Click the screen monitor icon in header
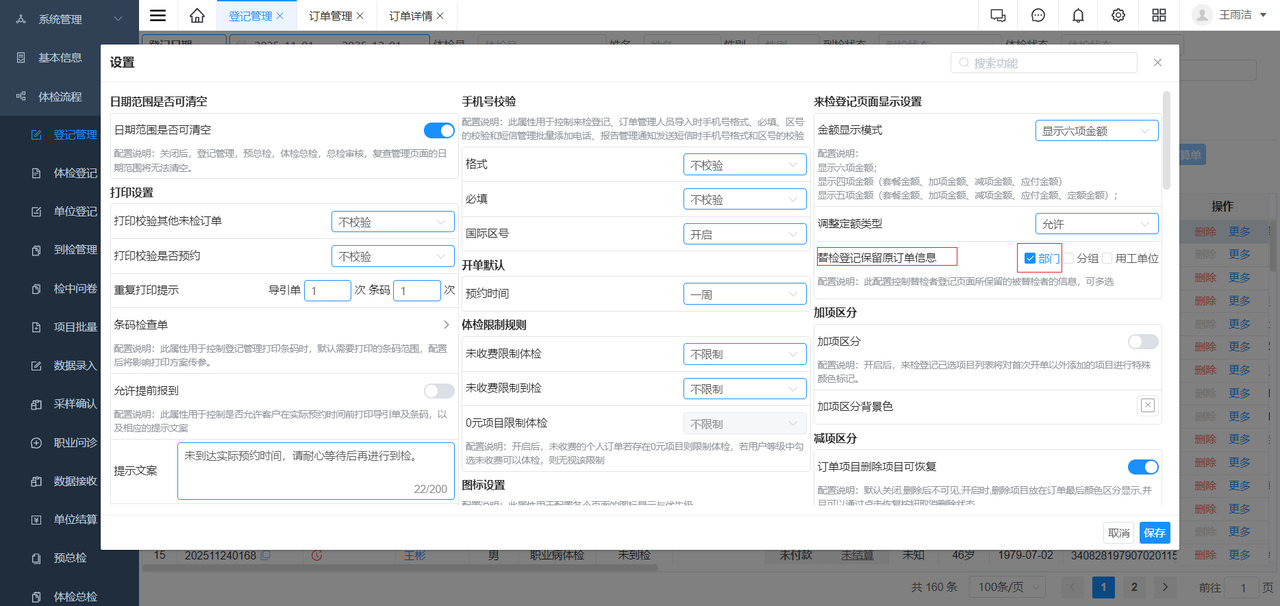Viewport: 1280px width, 606px height. [997, 15]
